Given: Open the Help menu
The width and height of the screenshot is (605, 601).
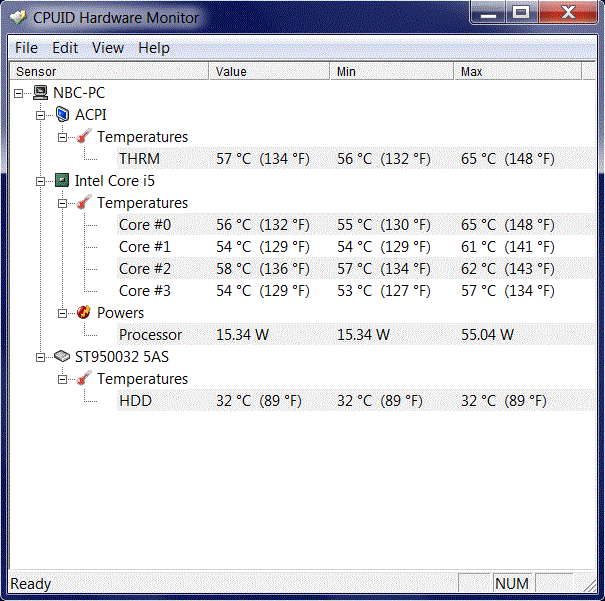Looking at the screenshot, I should coord(154,48).
